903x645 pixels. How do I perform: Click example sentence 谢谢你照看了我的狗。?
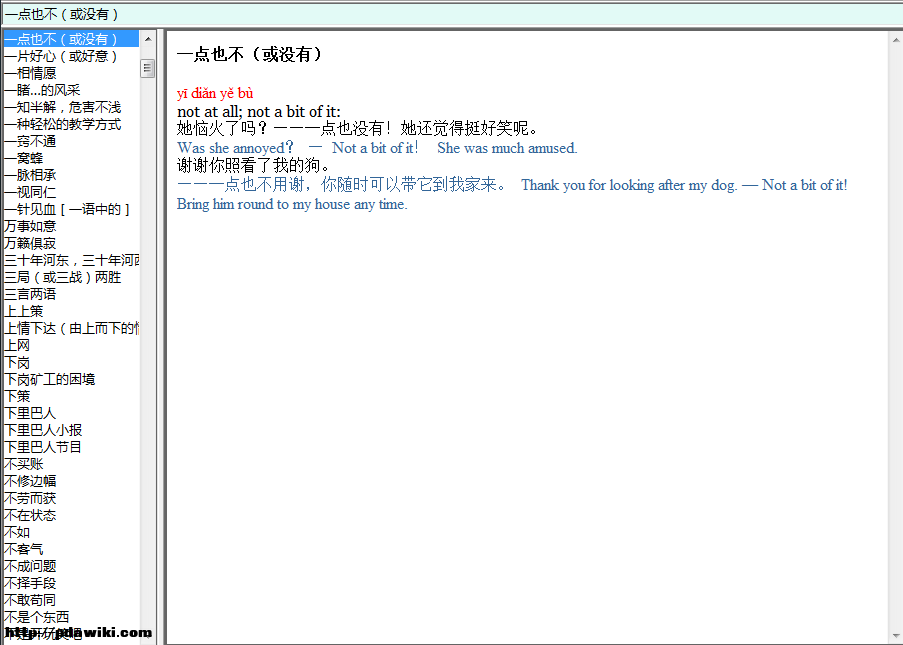pyautogui.click(x=254, y=166)
